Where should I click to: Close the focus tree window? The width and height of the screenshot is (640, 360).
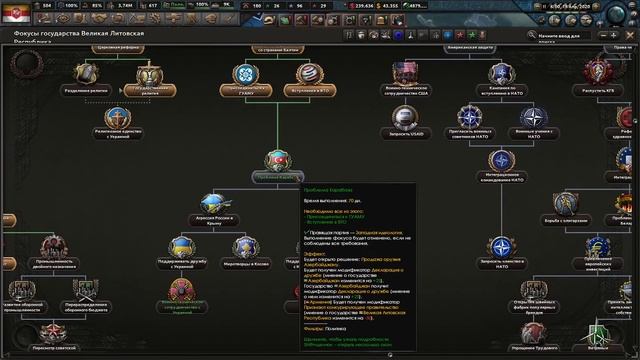tap(630, 36)
